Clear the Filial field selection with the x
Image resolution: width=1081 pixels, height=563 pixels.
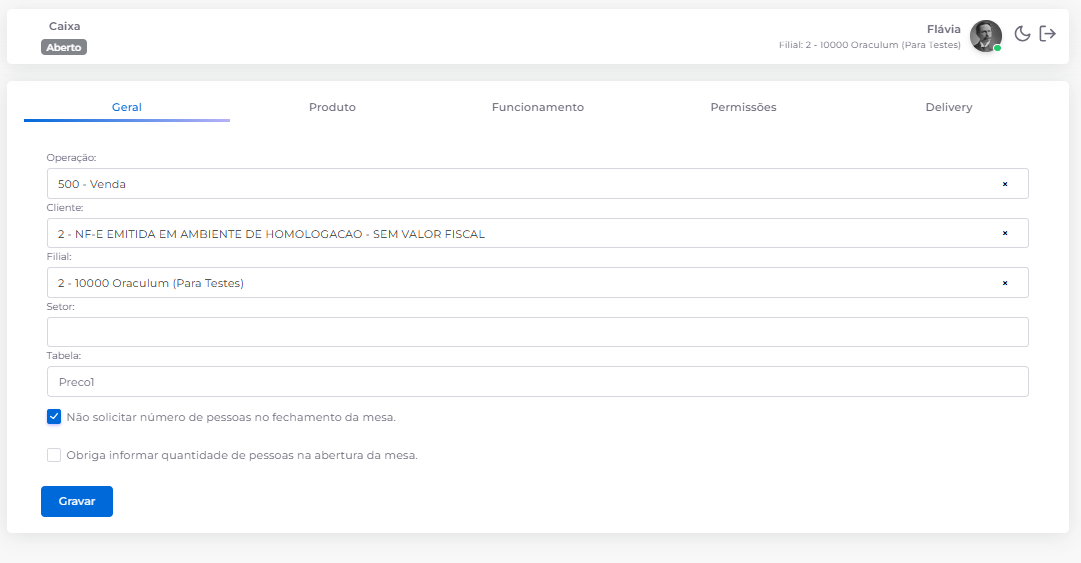pyautogui.click(x=1004, y=283)
